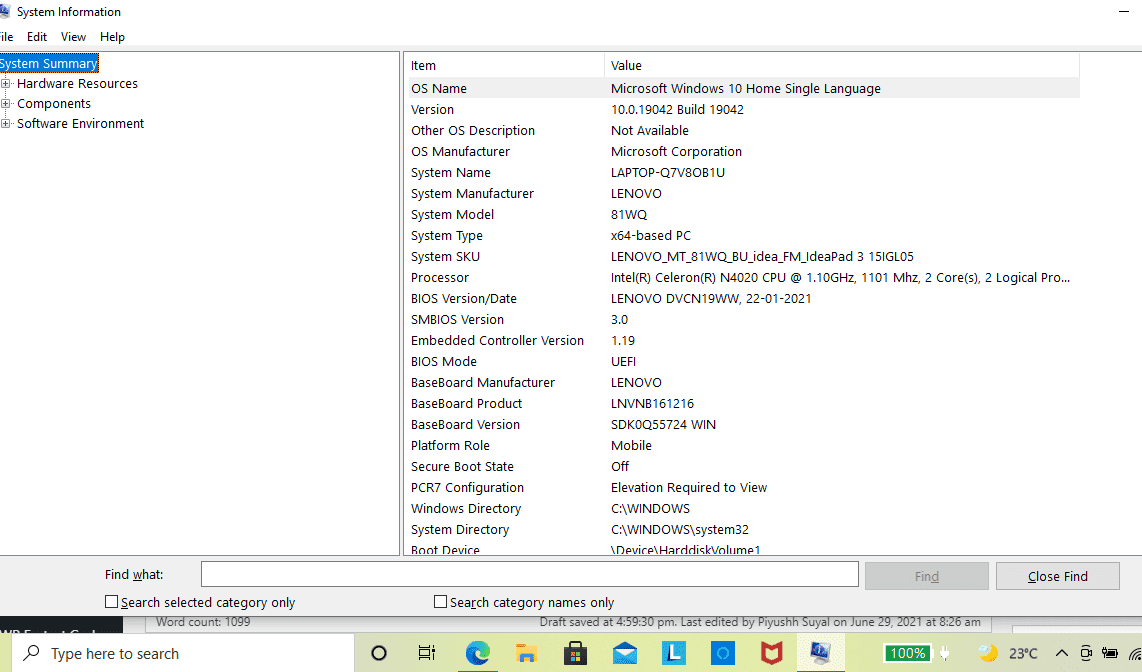Click the C:\WINDOWS\system32 value
This screenshot has width=1142, height=672.
click(x=680, y=530)
